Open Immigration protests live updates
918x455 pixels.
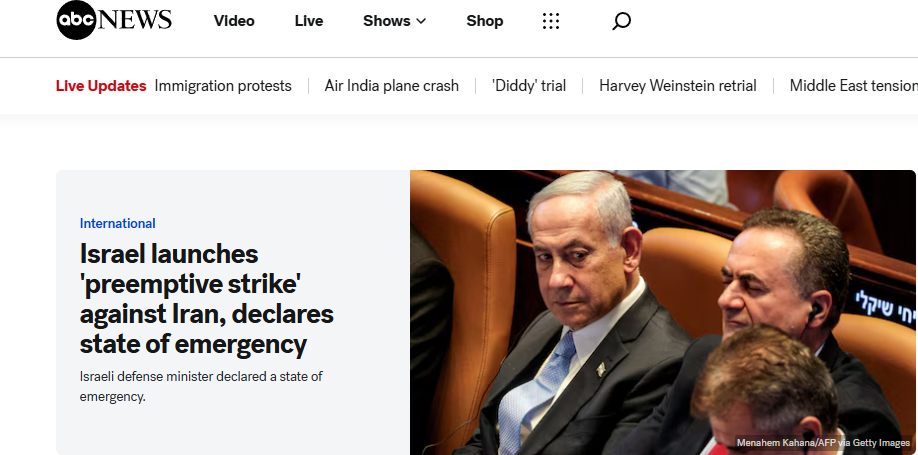pyautogui.click(x=222, y=86)
